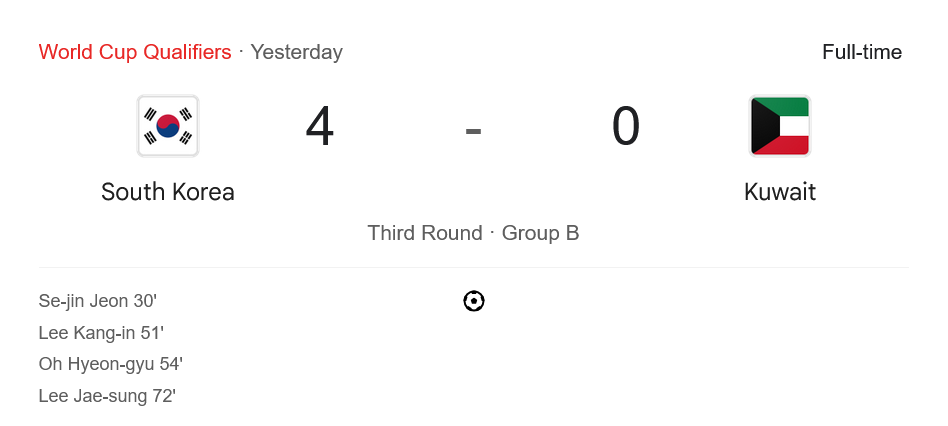Click the Group B label
Image resolution: width=948 pixels, height=426 pixels.
click(540, 233)
